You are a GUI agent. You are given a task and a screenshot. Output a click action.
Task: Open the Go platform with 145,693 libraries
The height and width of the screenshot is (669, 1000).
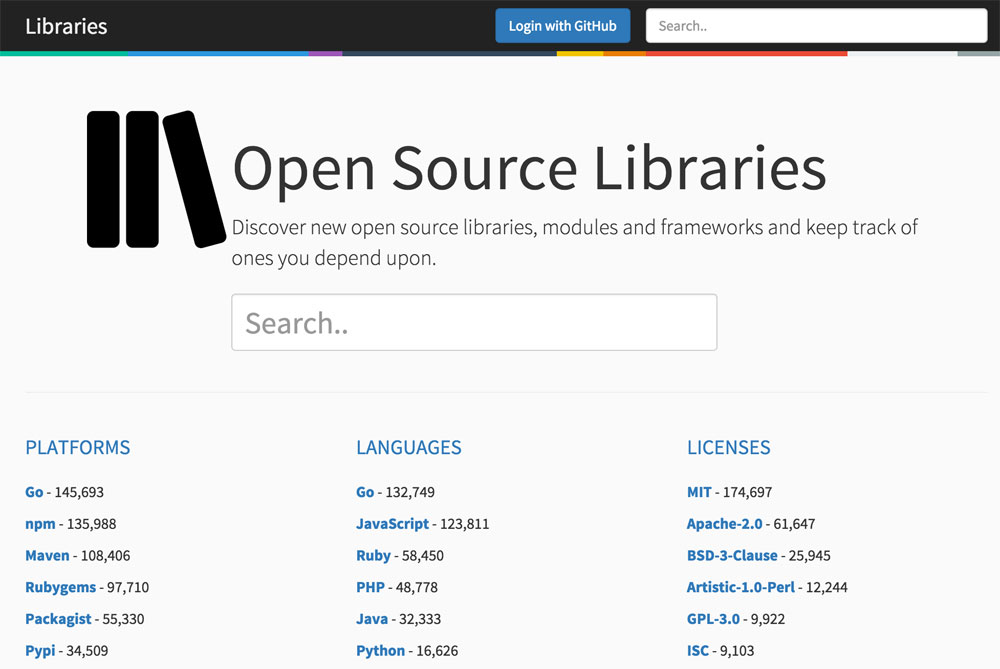pos(34,492)
